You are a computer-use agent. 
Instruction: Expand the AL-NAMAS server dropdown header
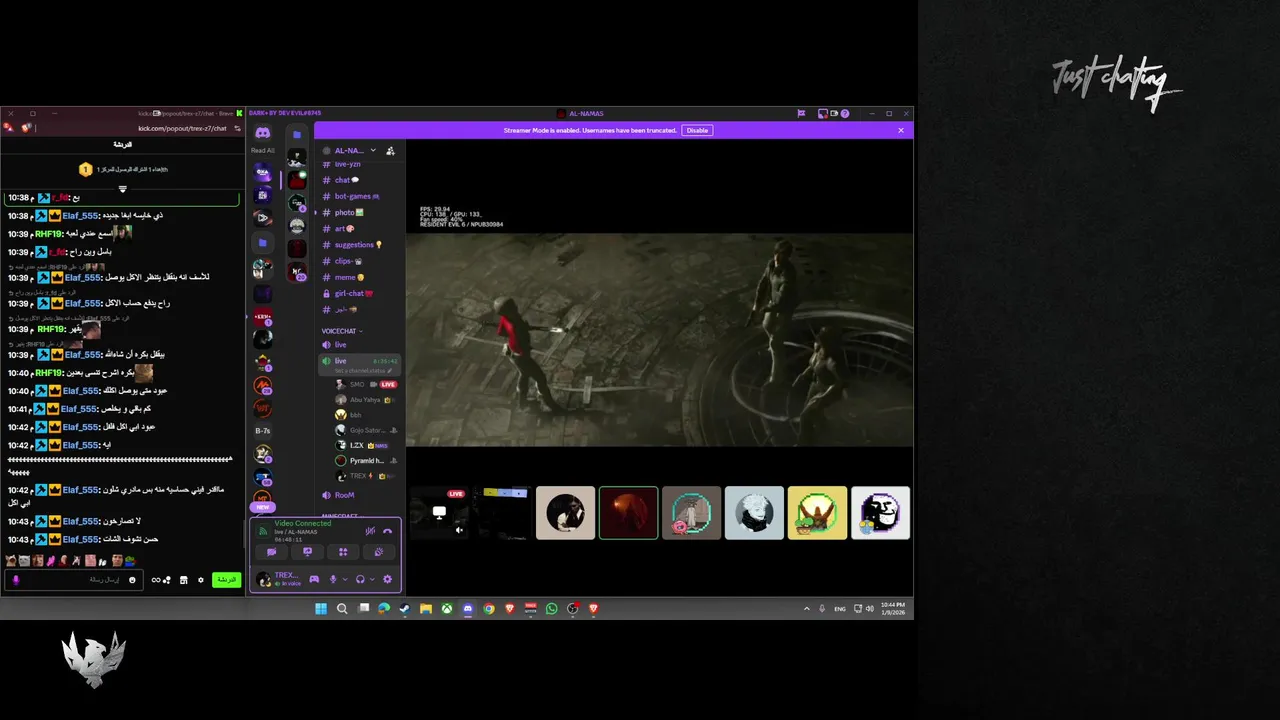(x=355, y=151)
